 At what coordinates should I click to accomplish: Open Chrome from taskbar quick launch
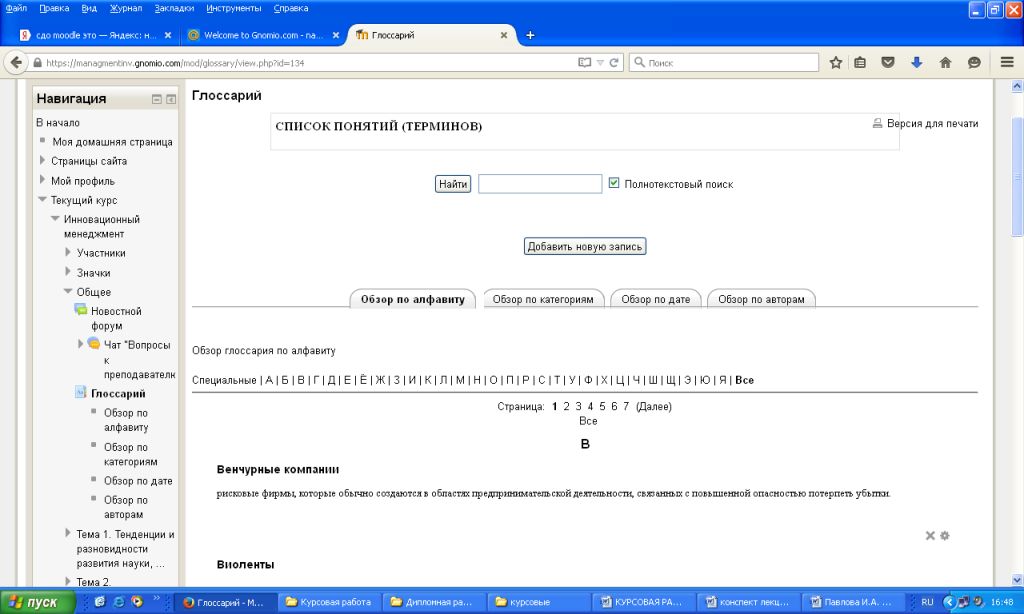click(x=136, y=602)
